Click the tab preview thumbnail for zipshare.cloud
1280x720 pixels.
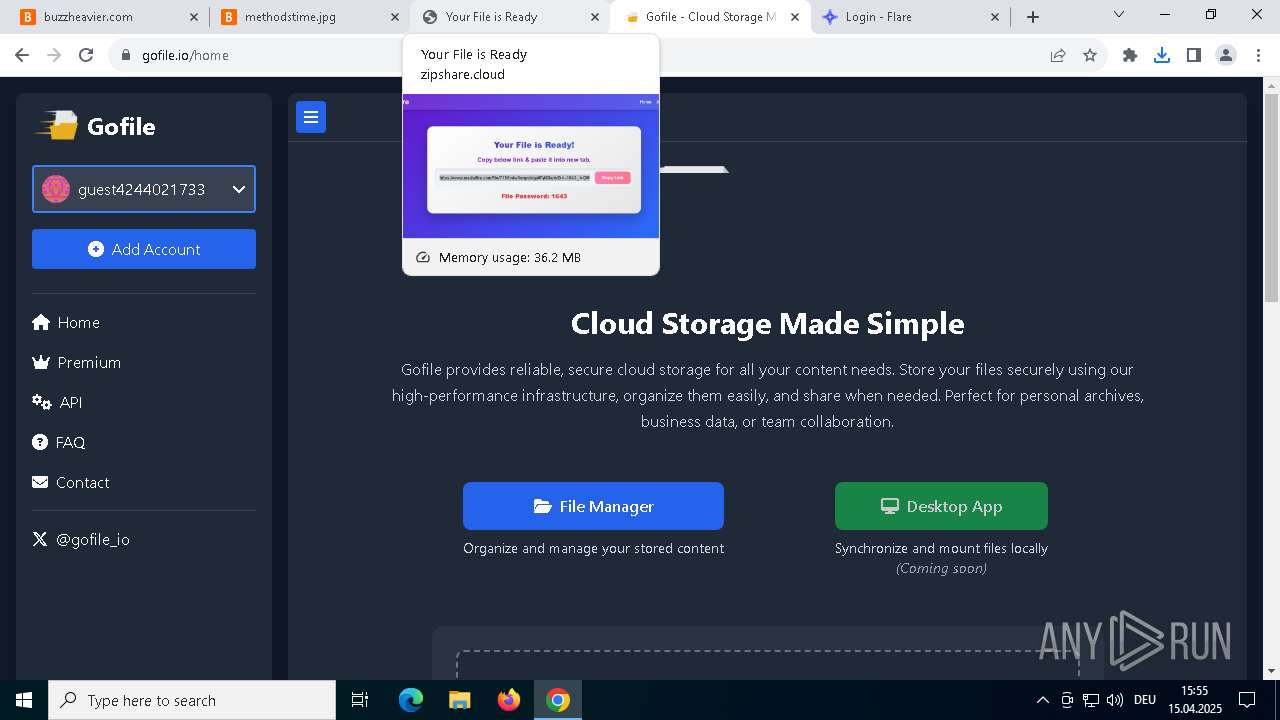point(531,166)
